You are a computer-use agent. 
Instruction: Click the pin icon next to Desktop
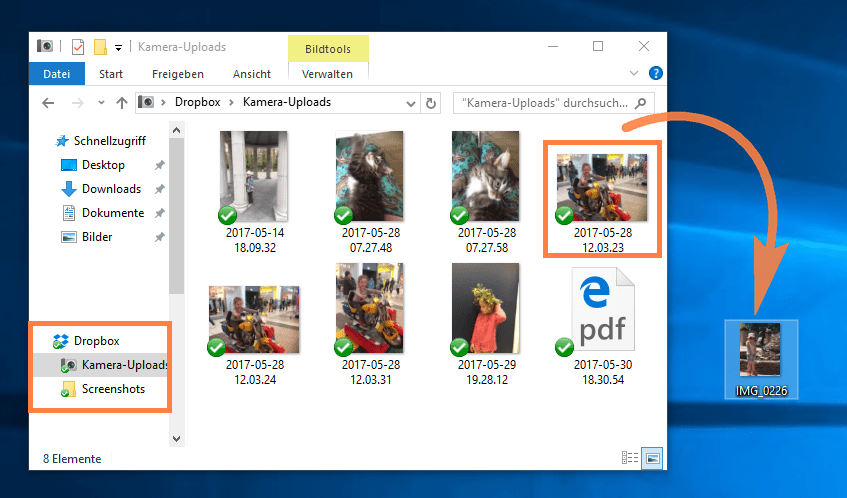click(159, 165)
